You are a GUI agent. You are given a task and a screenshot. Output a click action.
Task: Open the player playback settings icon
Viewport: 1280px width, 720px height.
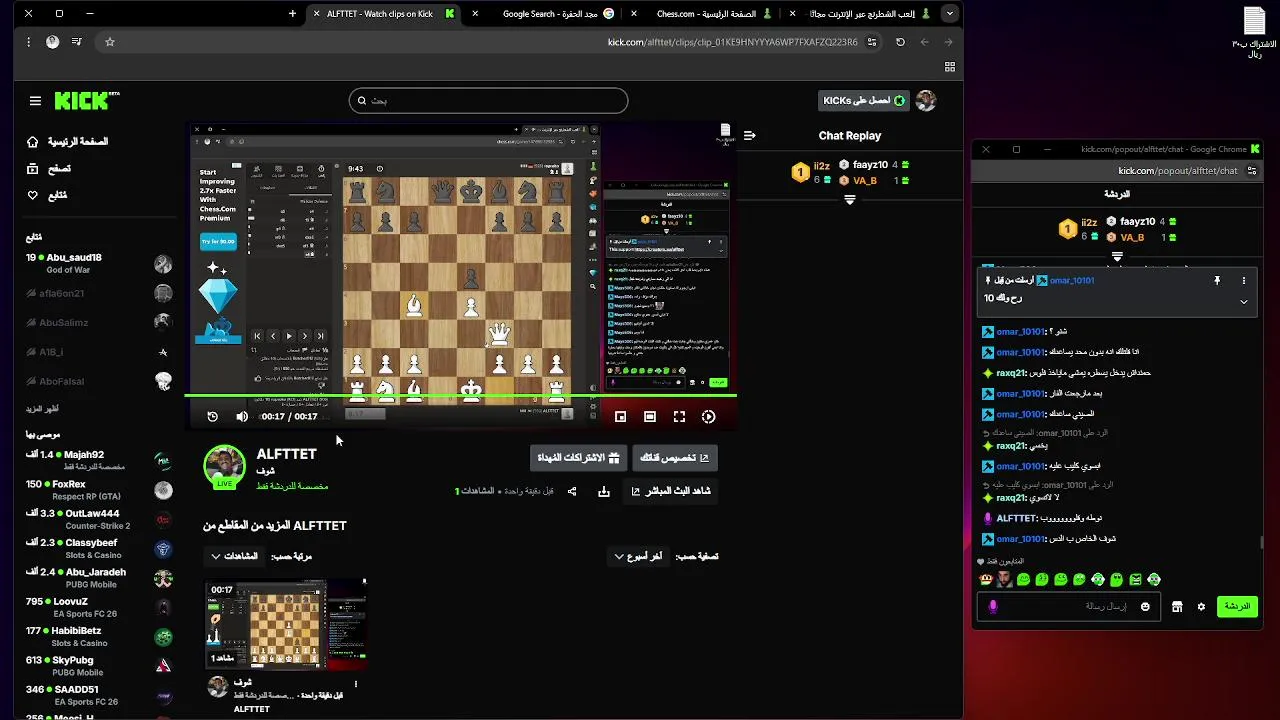point(708,417)
